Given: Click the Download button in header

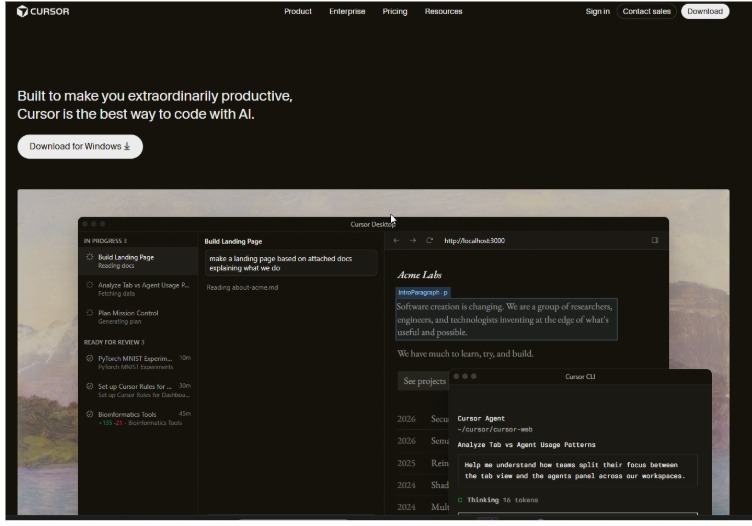Looking at the screenshot, I should [705, 11].
